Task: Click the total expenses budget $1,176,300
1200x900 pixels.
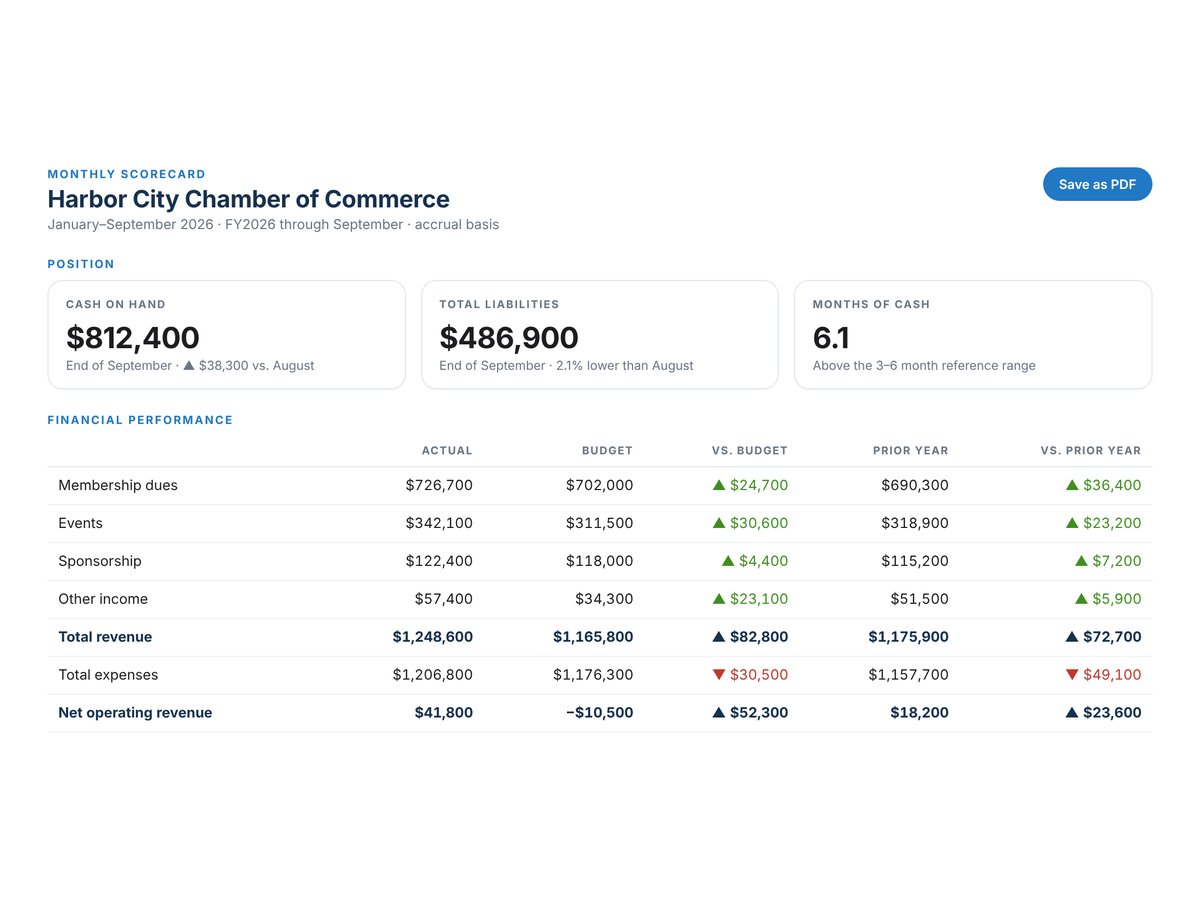Action: pyautogui.click(x=593, y=675)
